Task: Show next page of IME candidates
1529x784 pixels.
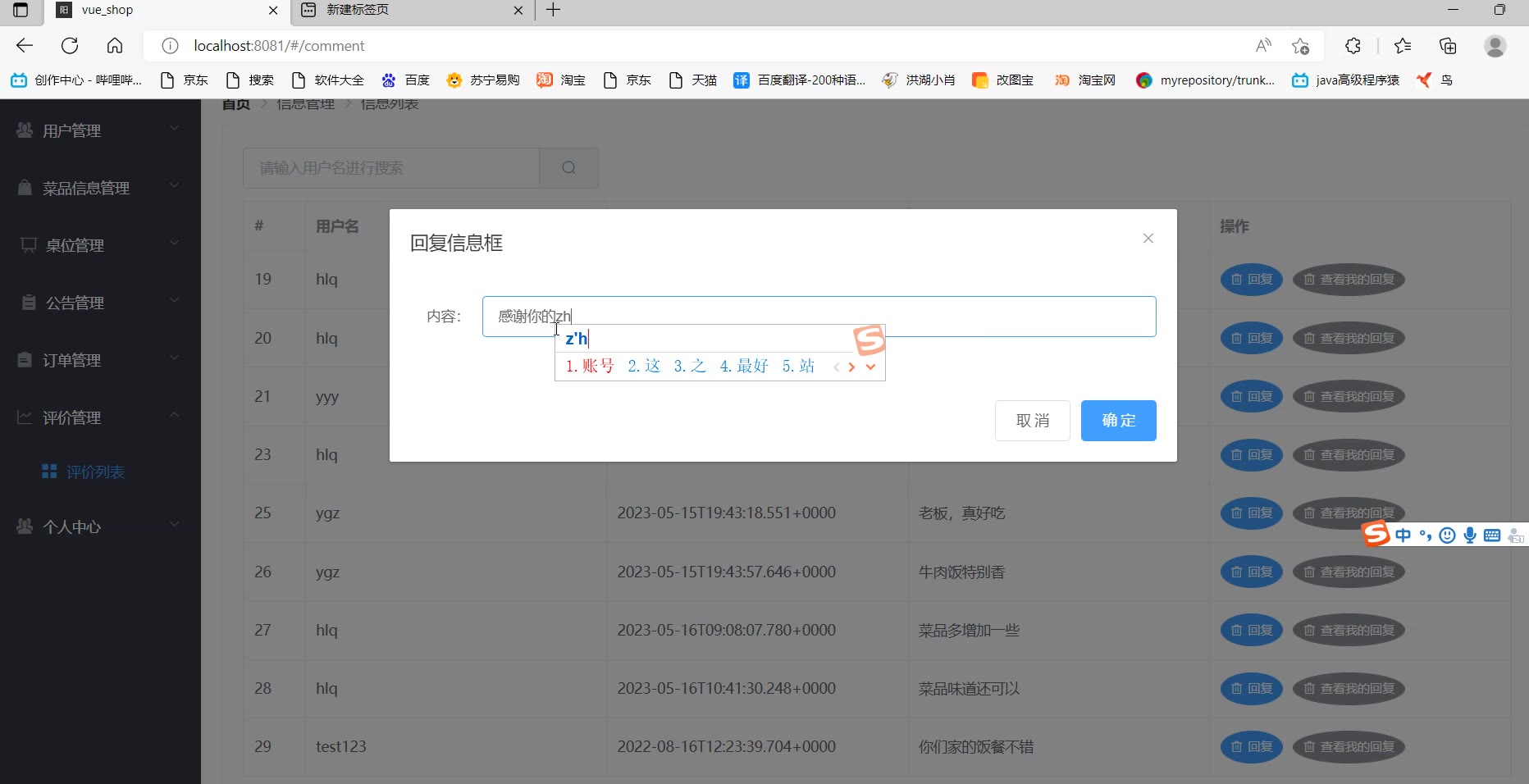Action: pos(852,367)
